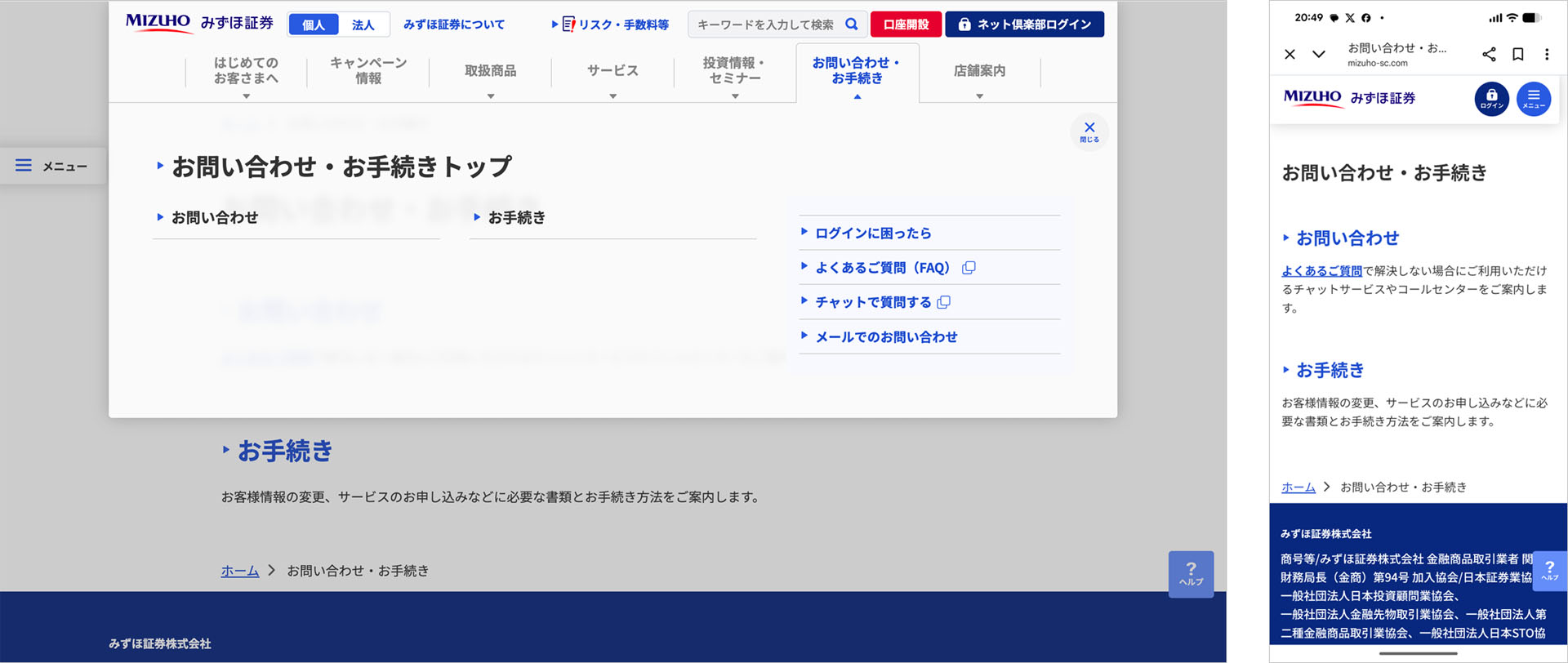Open the キャンペーン情報 menu item
Image resolution: width=1568 pixels, height=663 pixels.
368,71
